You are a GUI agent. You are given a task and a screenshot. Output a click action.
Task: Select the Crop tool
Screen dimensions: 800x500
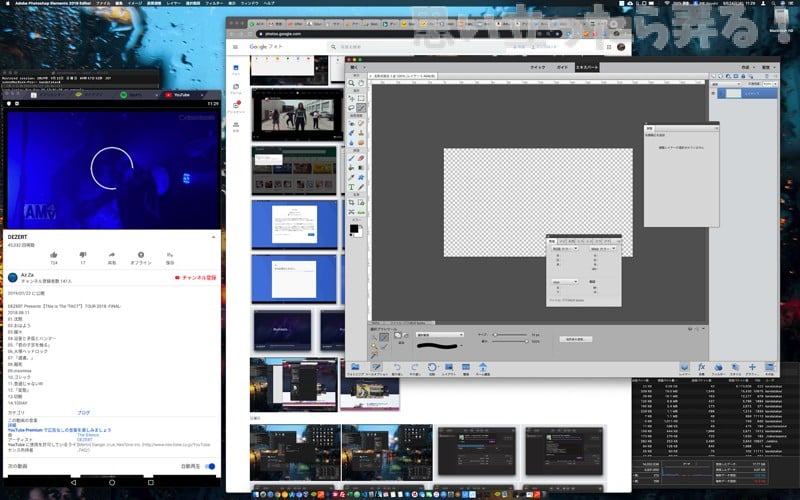[x=352, y=203]
